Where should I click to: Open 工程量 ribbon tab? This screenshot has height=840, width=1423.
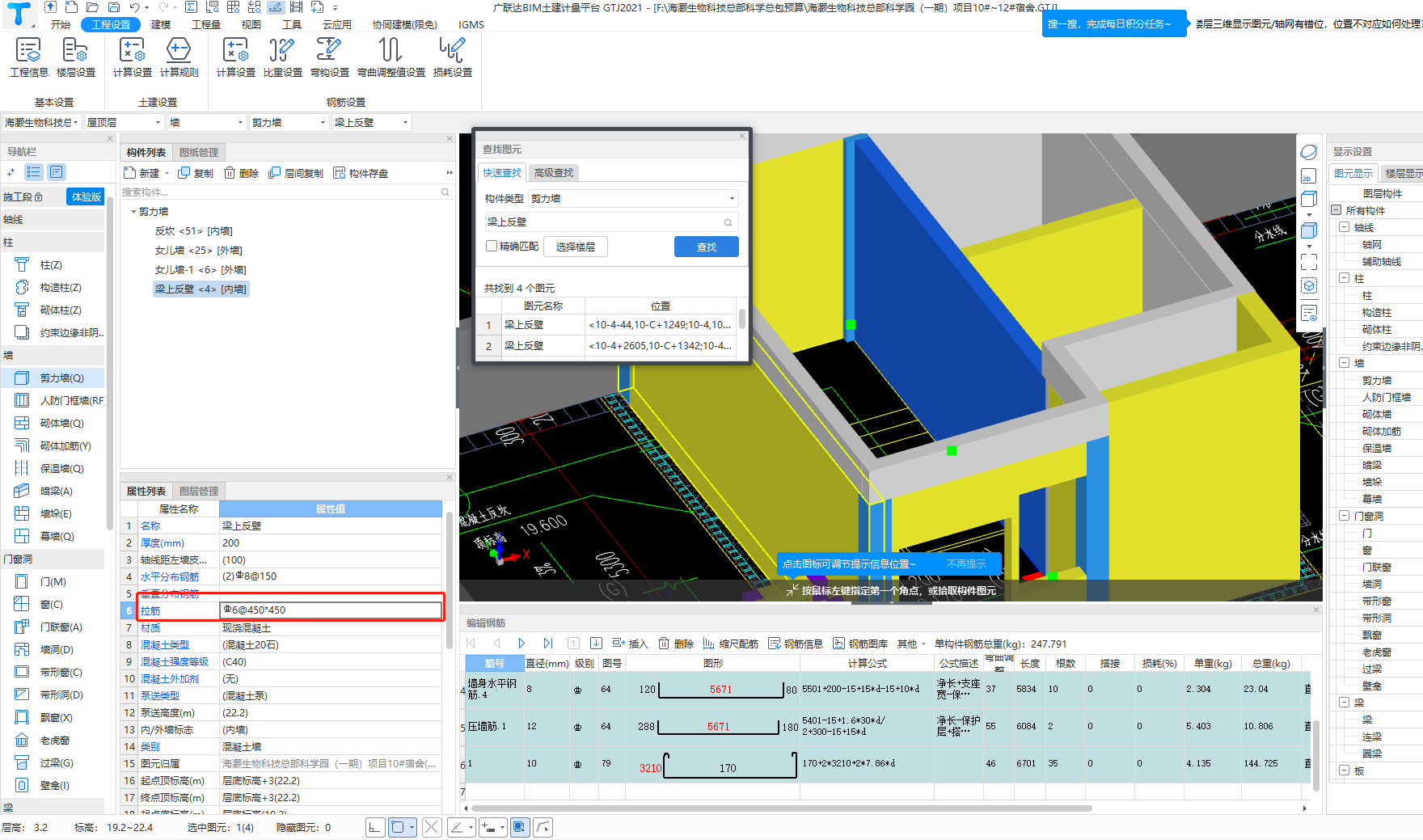pyautogui.click(x=206, y=24)
